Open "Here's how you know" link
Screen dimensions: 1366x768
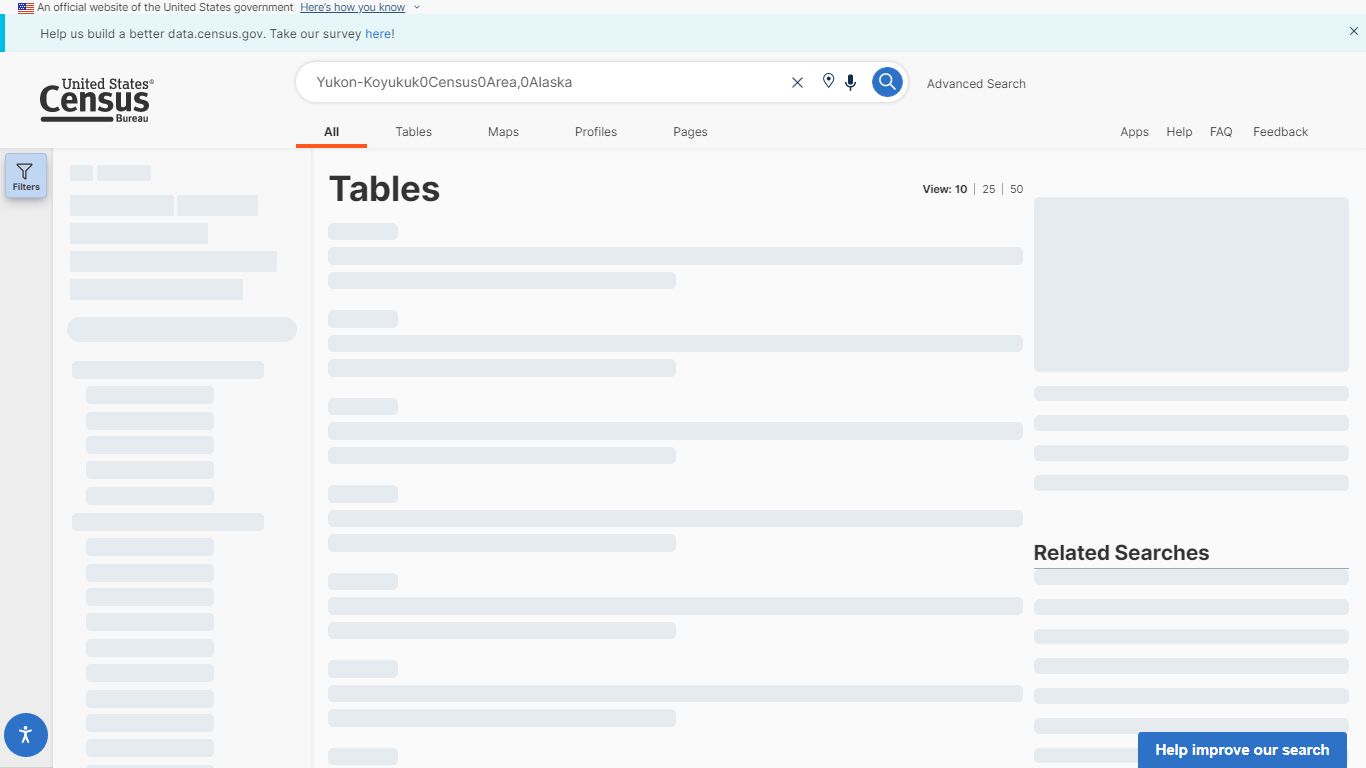pos(352,7)
